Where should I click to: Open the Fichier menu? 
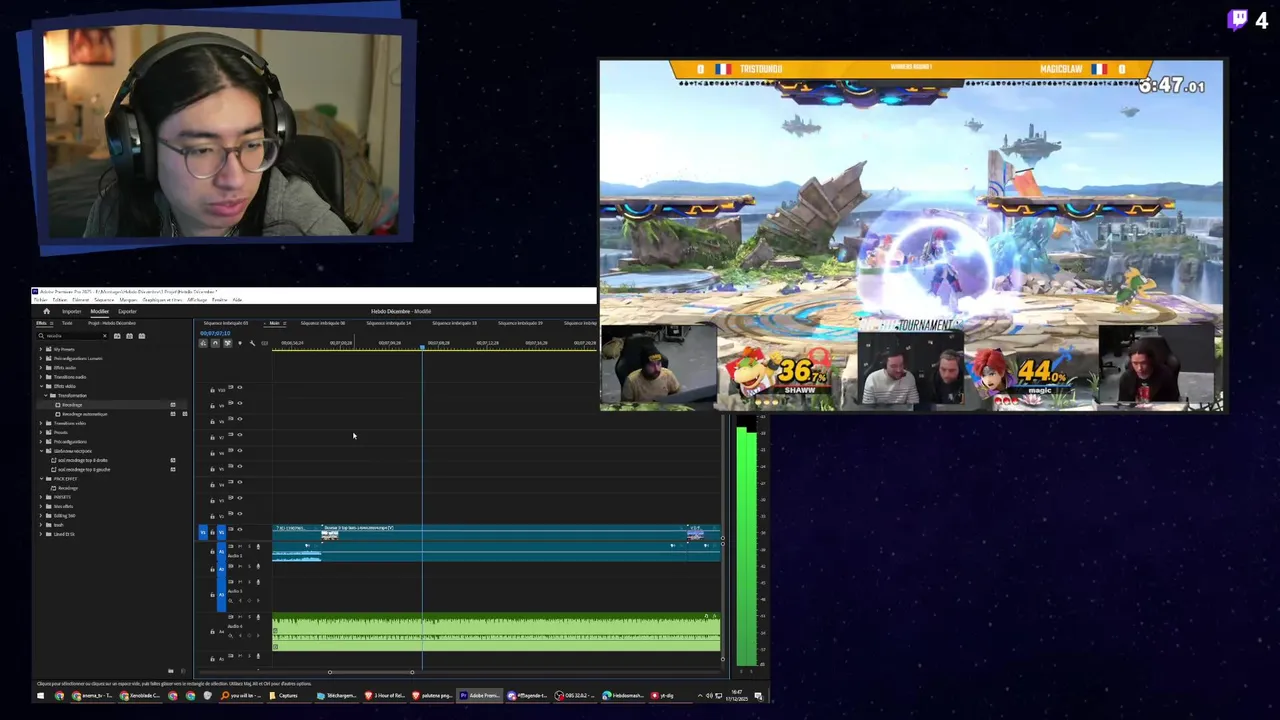[41, 300]
